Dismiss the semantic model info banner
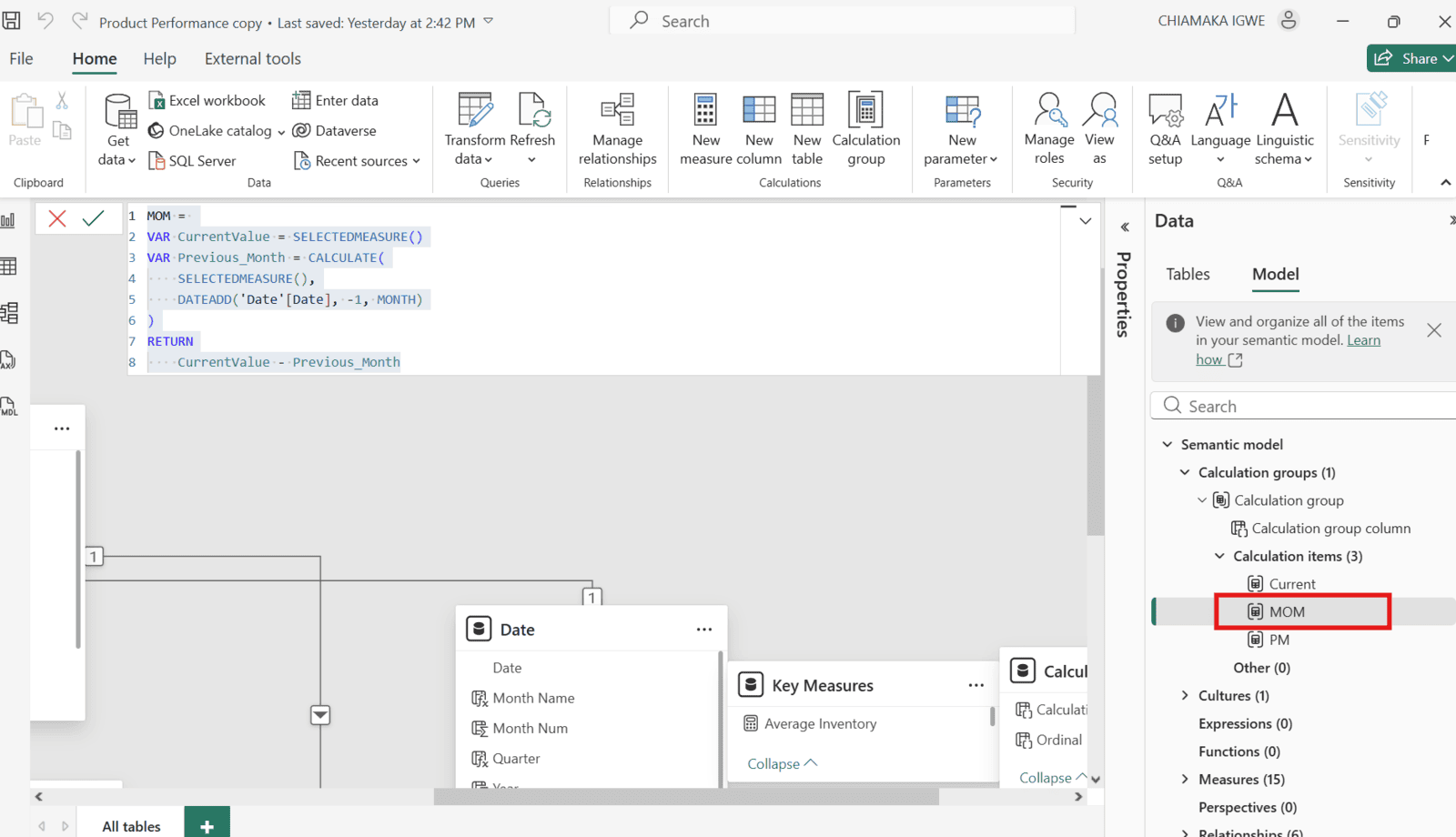Viewport: 1456px width, 837px height. click(1433, 330)
